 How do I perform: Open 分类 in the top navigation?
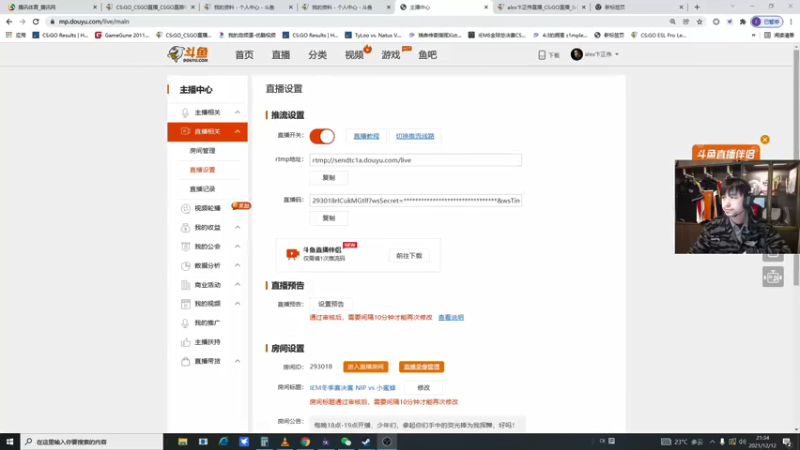click(317, 55)
